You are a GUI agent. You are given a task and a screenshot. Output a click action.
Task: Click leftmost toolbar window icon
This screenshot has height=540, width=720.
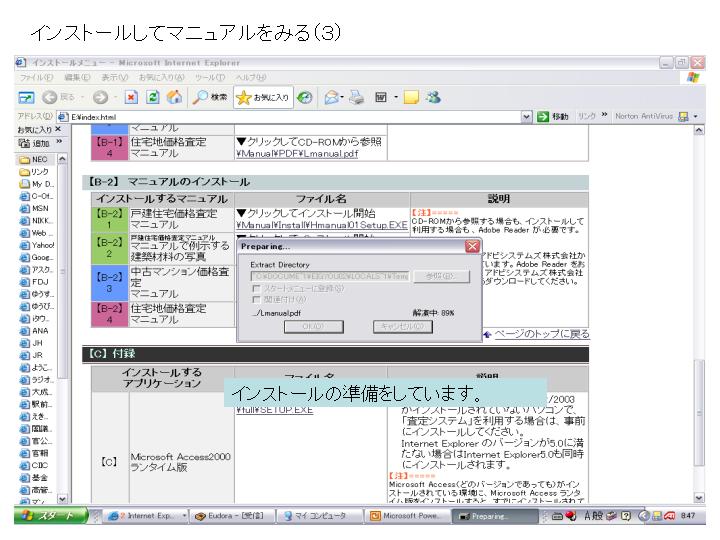coord(26,97)
